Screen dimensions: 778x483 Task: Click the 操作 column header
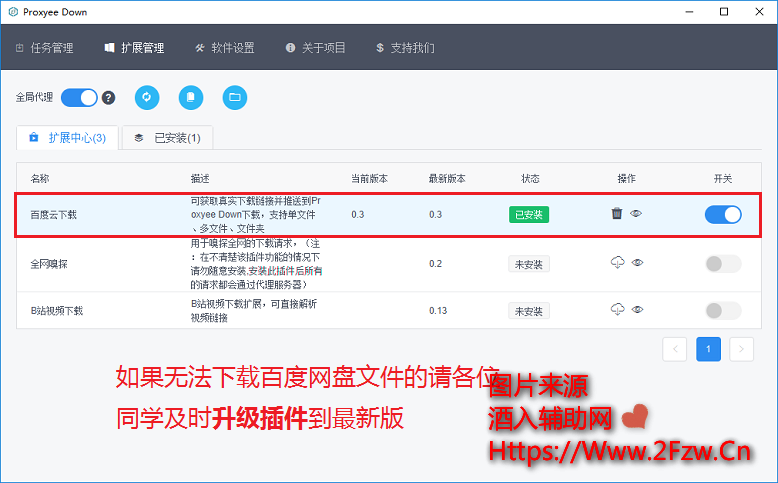[627, 179]
